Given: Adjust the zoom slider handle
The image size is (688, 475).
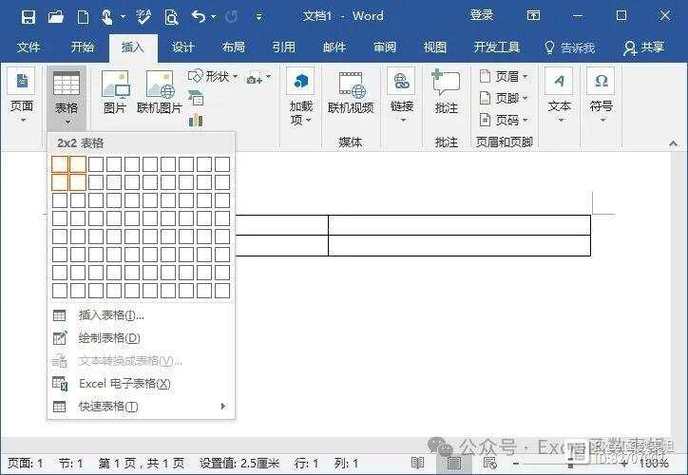Looking at the screenshot, I should pos(570,463).
